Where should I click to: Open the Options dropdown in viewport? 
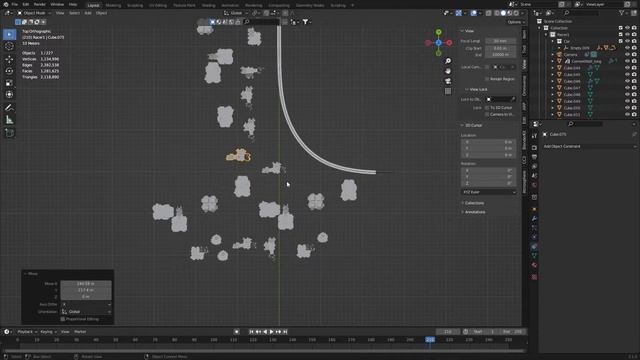pos(515,22)
